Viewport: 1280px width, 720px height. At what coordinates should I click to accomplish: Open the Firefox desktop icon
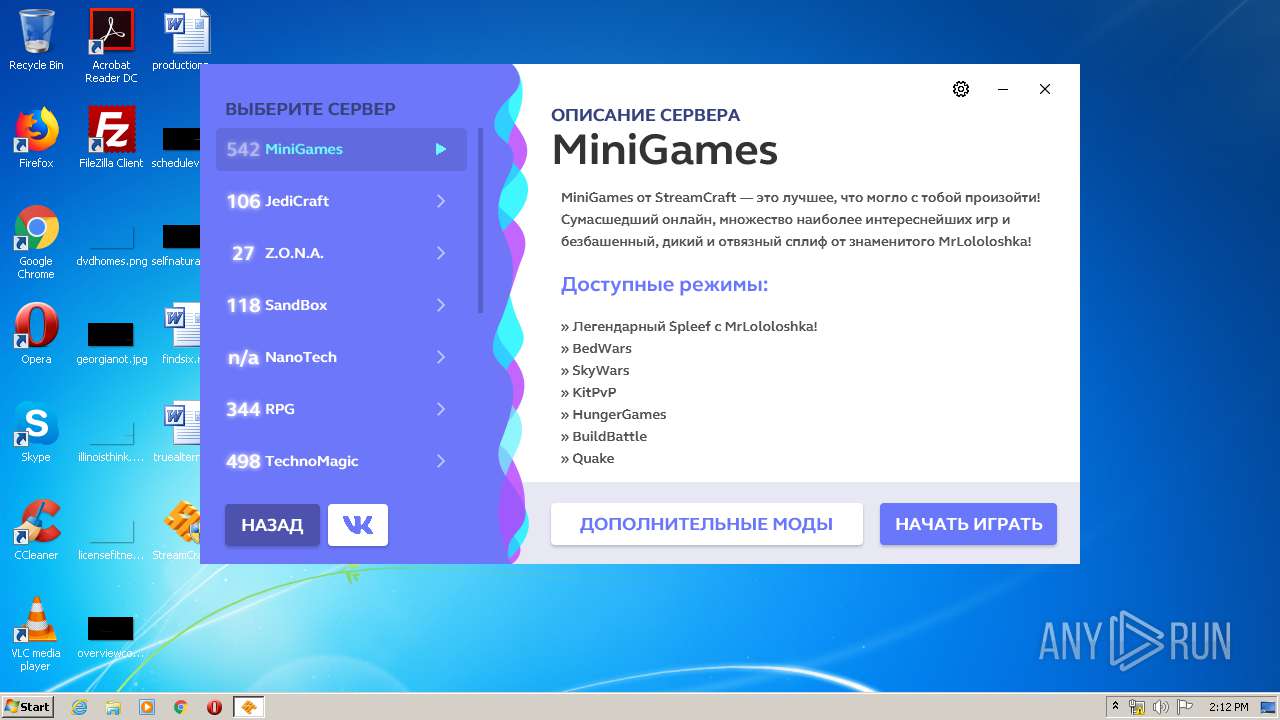click(x=36, y=137)
